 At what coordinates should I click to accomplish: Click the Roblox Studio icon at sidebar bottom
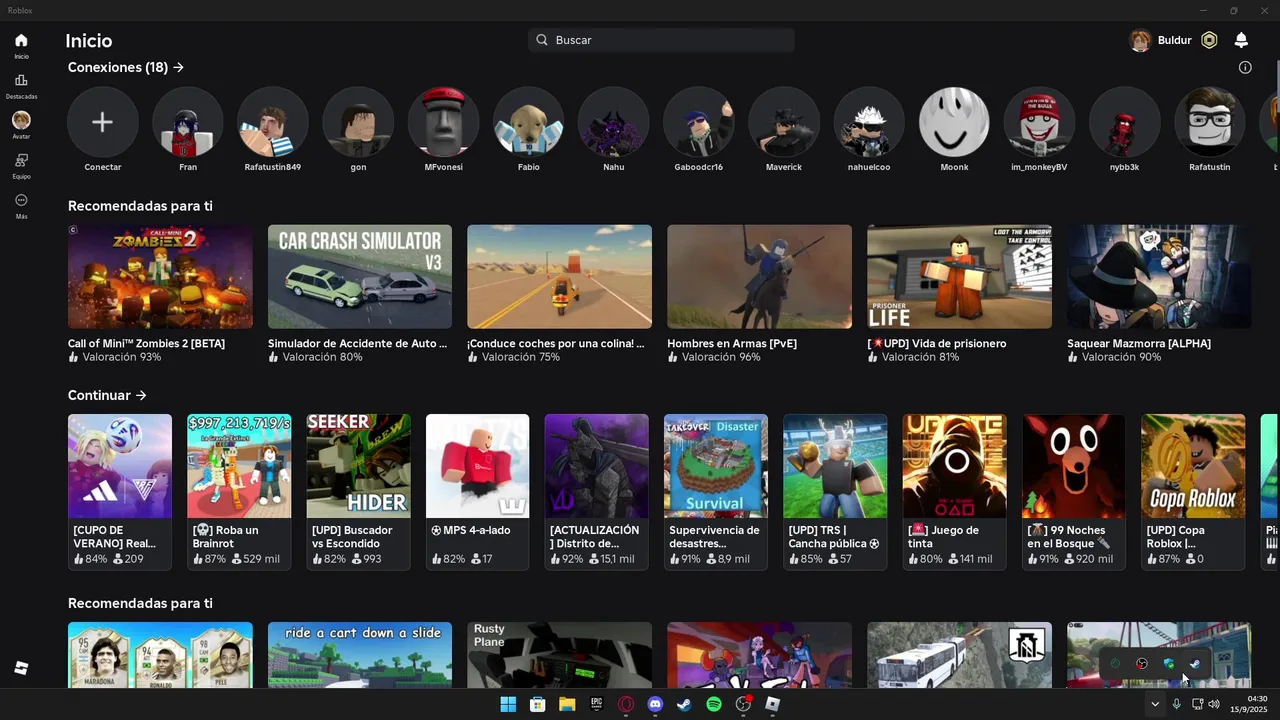[21, 668]
